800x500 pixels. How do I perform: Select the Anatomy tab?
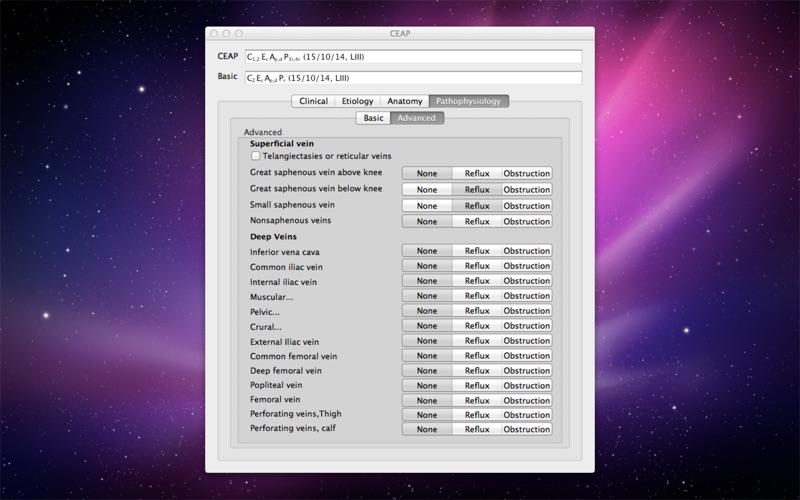[404, 101]
